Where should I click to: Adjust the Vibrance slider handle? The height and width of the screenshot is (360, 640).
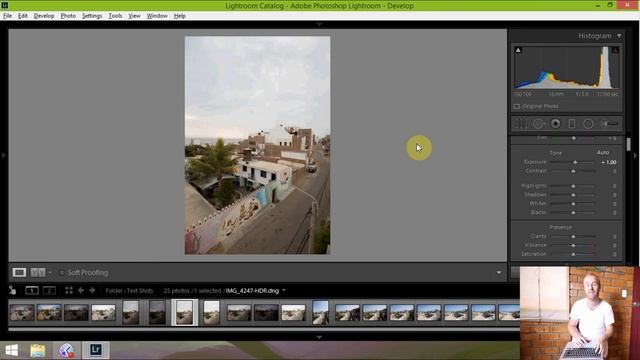[x=573, y=245]
